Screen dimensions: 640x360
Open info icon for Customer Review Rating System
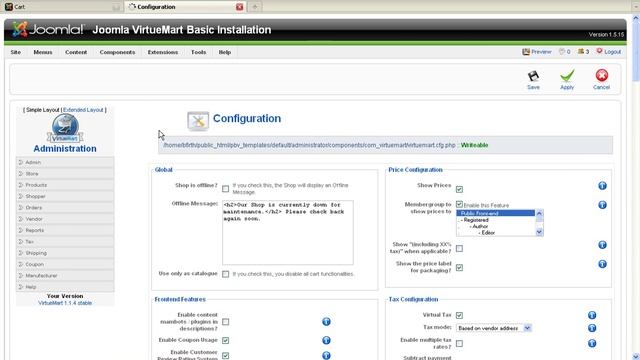326,356
